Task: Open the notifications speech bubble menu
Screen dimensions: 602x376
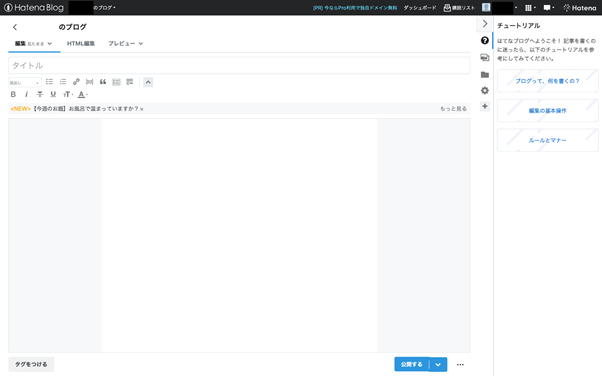Action: coord(549,8)
